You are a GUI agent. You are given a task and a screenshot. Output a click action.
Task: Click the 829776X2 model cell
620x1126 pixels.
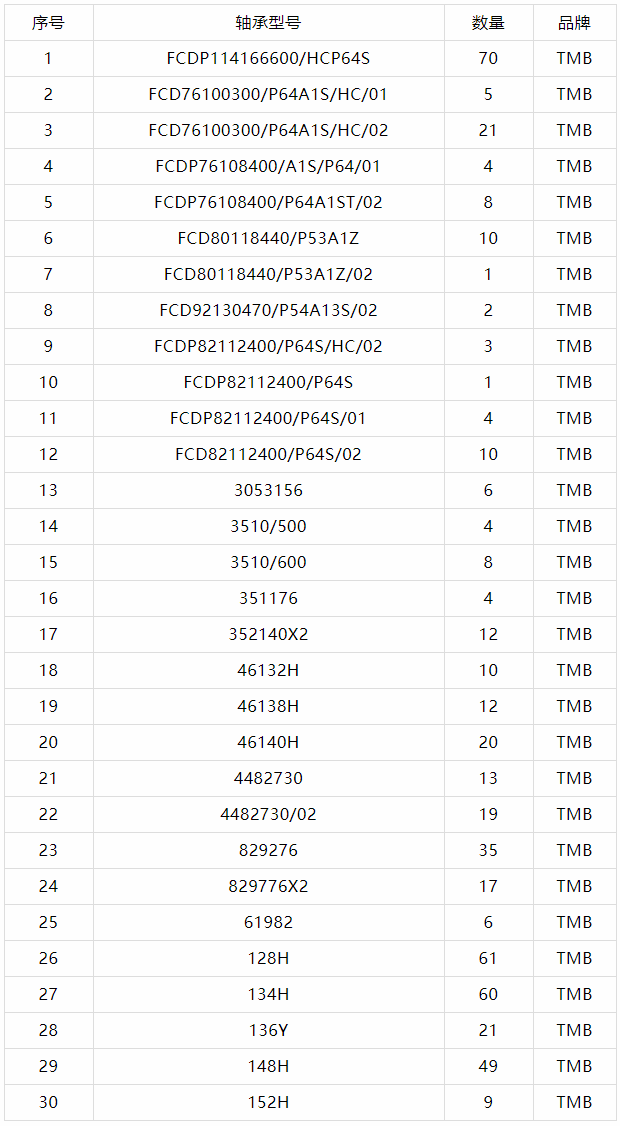coord(268,886)
